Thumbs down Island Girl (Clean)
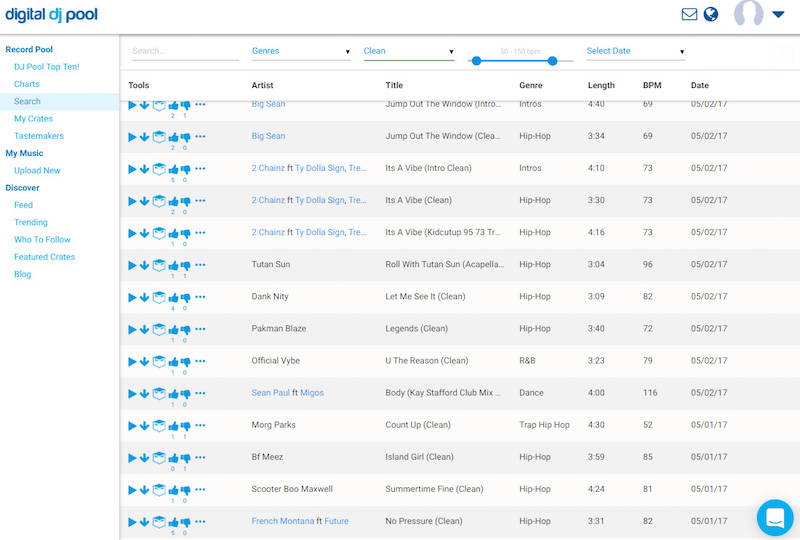Screen dimensions: 800x540 [x=185, y=458]
